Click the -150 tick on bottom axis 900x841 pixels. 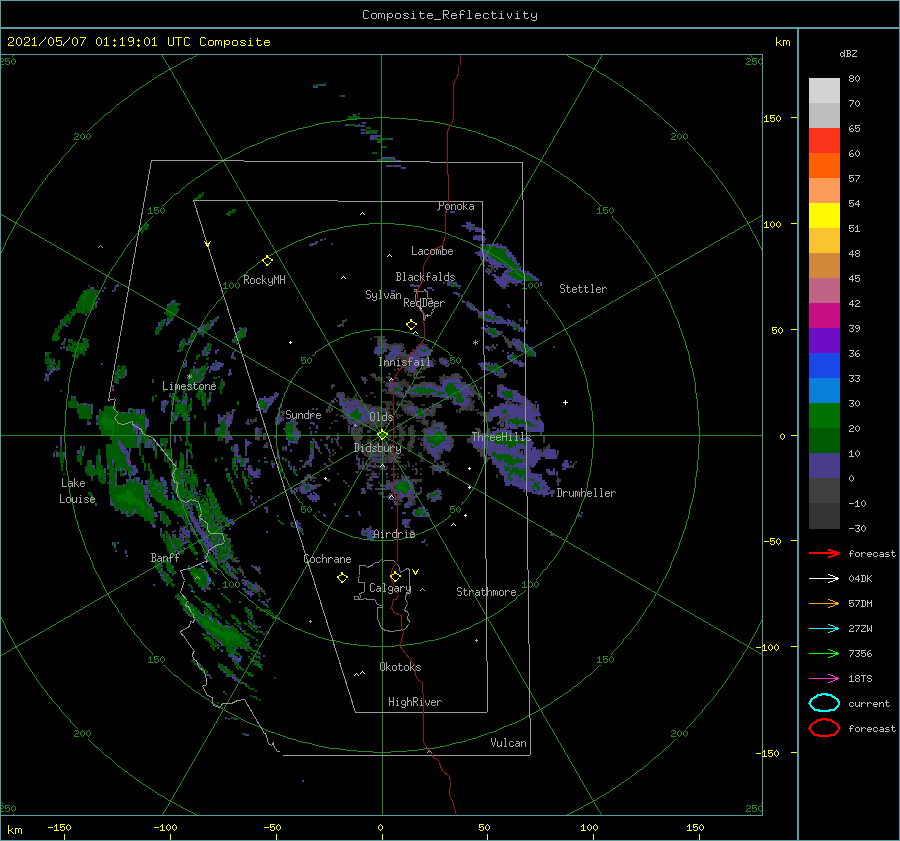point(59,828)
